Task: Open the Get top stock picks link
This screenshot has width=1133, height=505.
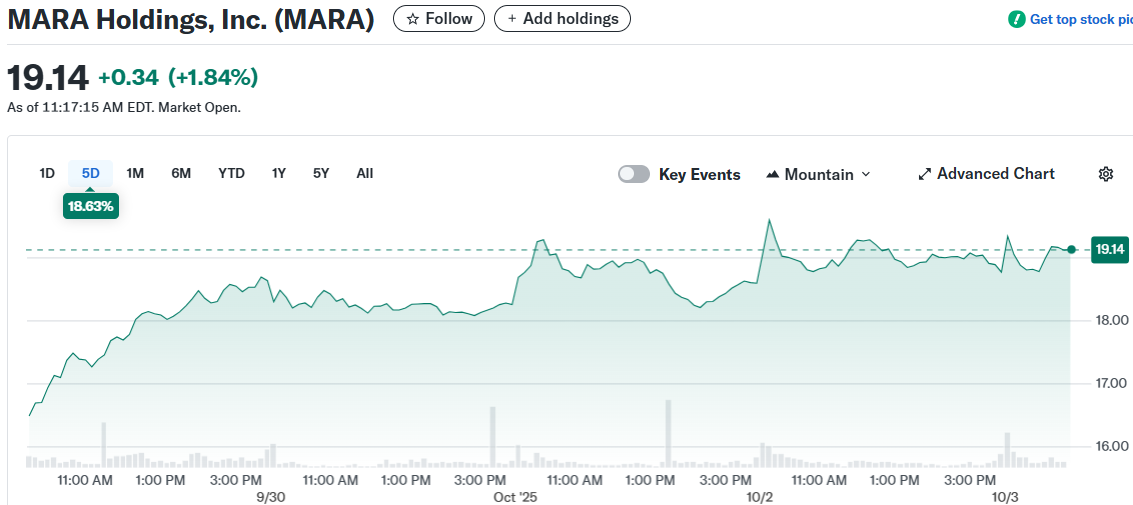Action: [x=1080, y=19]
